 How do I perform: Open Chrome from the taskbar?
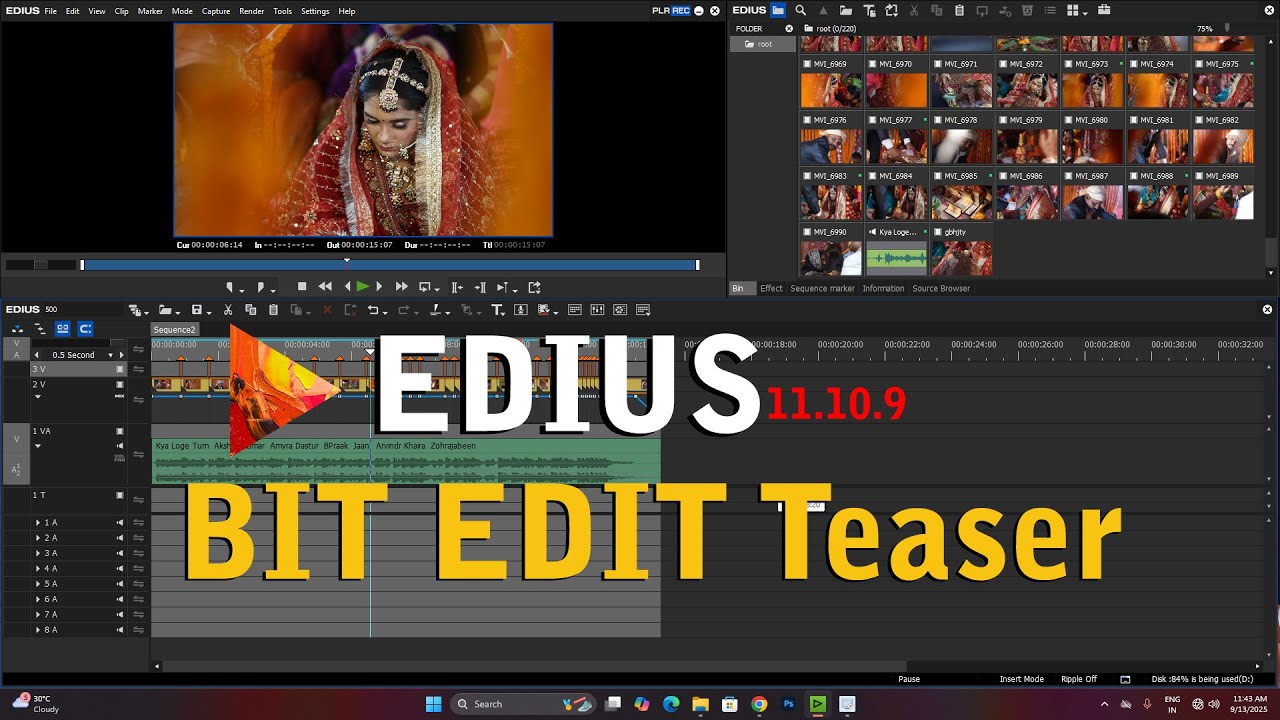point(759,704)
